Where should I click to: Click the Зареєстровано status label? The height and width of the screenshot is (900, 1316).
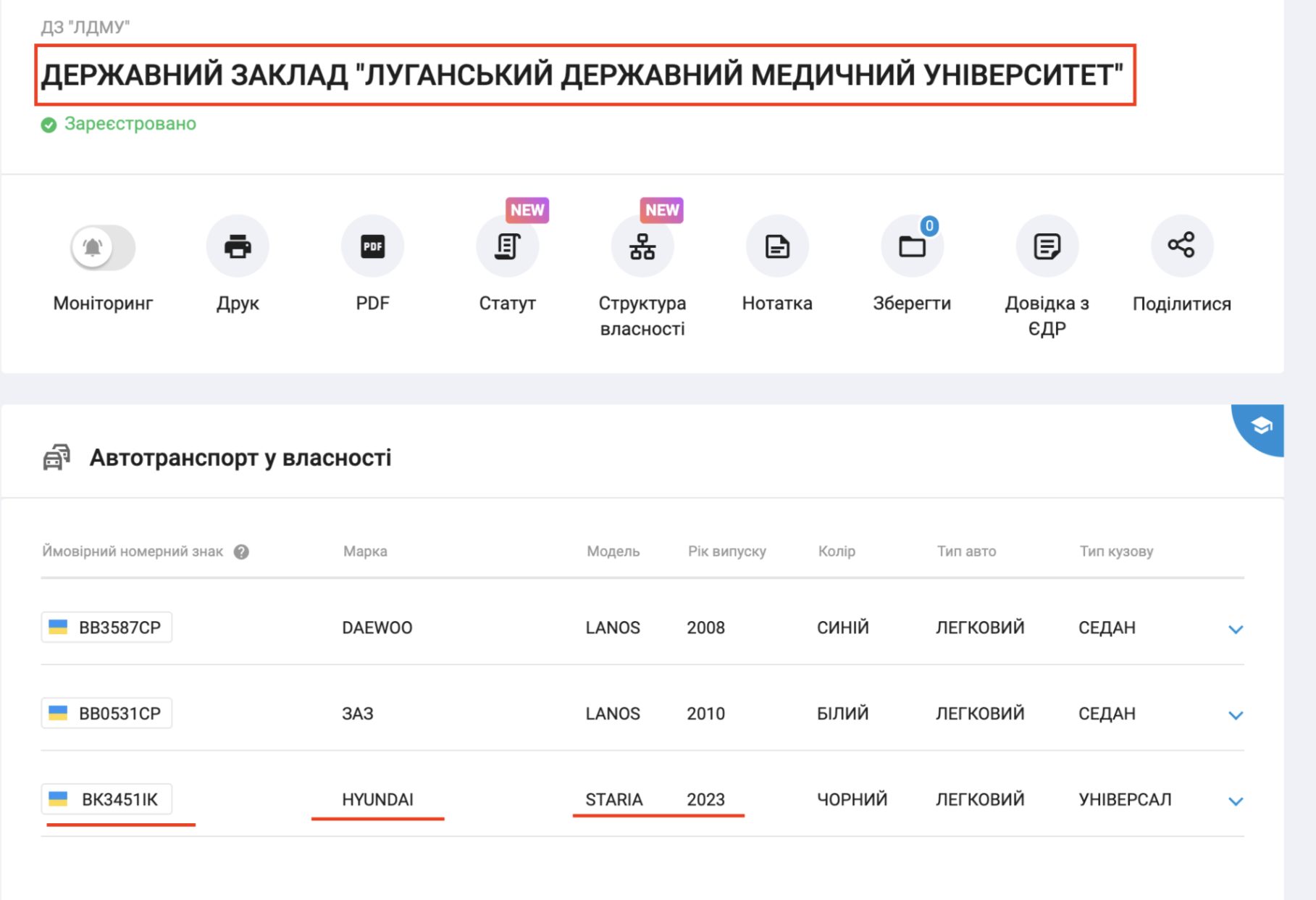(x=130, y=124)
